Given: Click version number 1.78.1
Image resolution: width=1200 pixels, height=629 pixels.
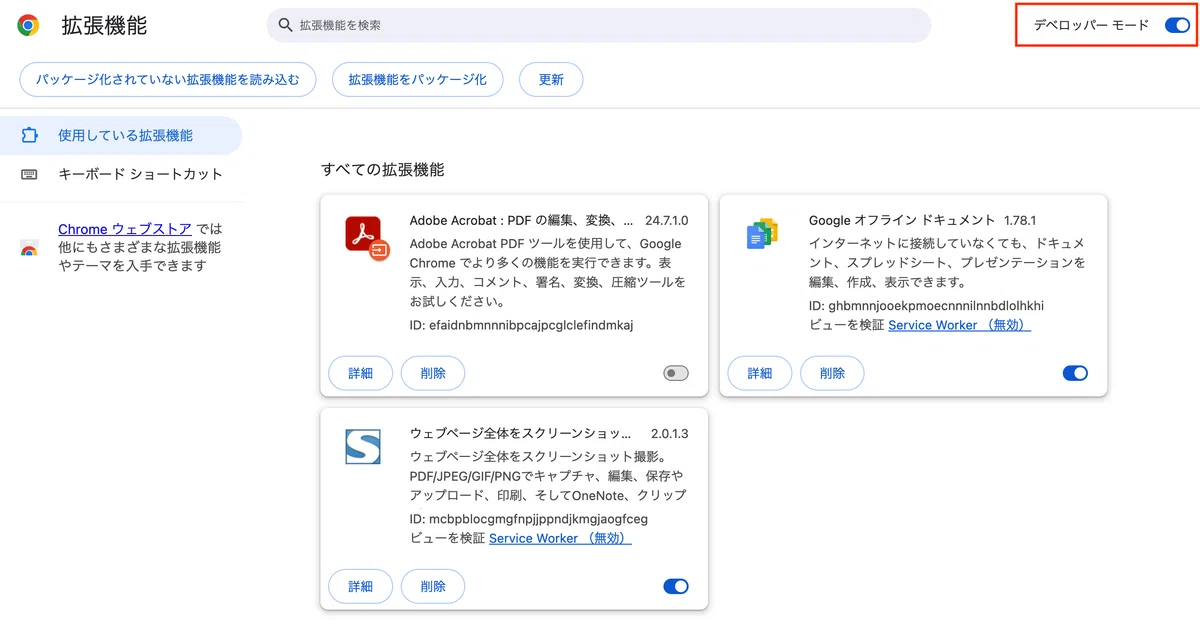Looking at the screenshot, I should [x=1020, y=220].
